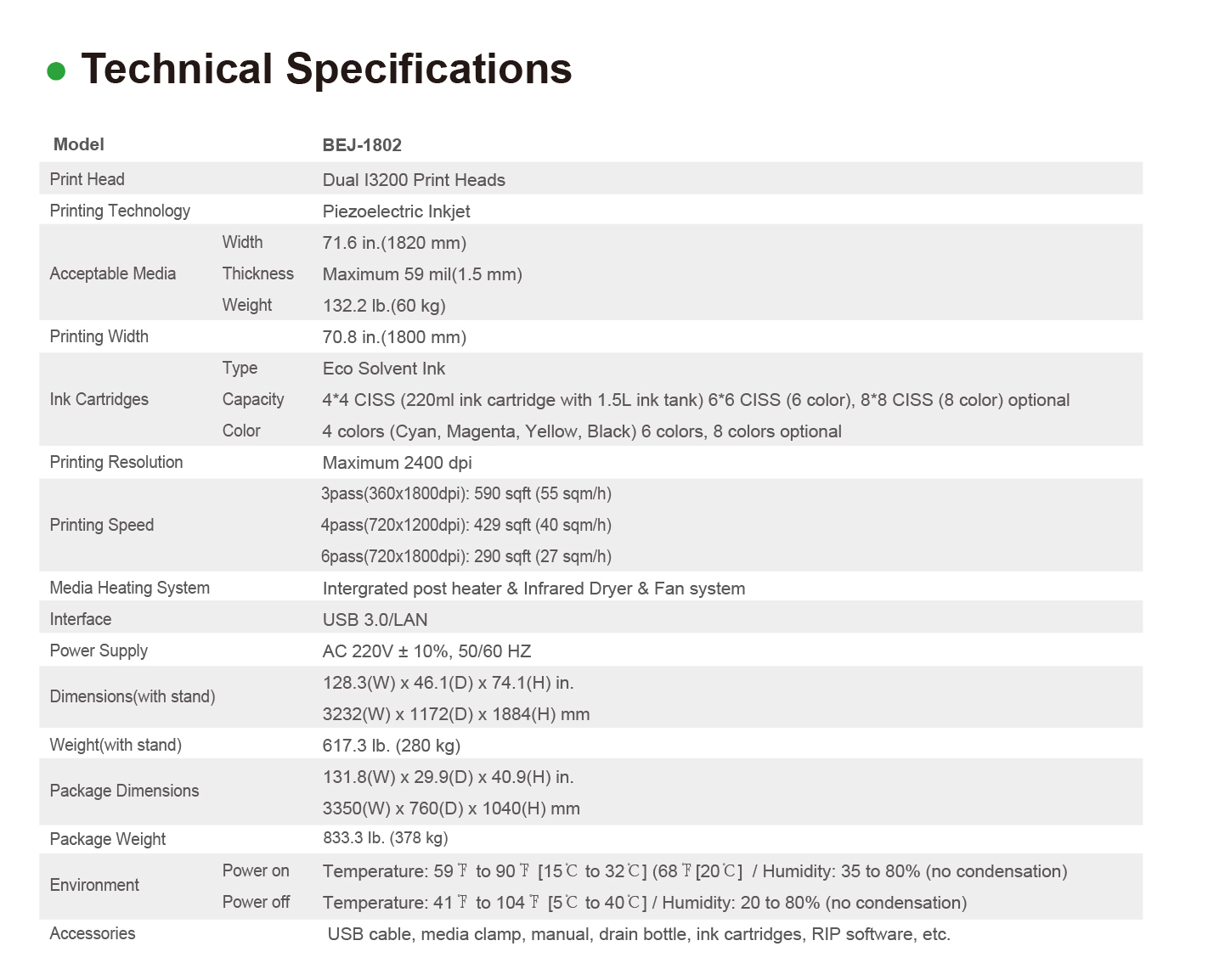The height and width of the screenshot is (980, 1208).
Task: Click the Technical Specifications heading
Action: click(x=326, y=69)
